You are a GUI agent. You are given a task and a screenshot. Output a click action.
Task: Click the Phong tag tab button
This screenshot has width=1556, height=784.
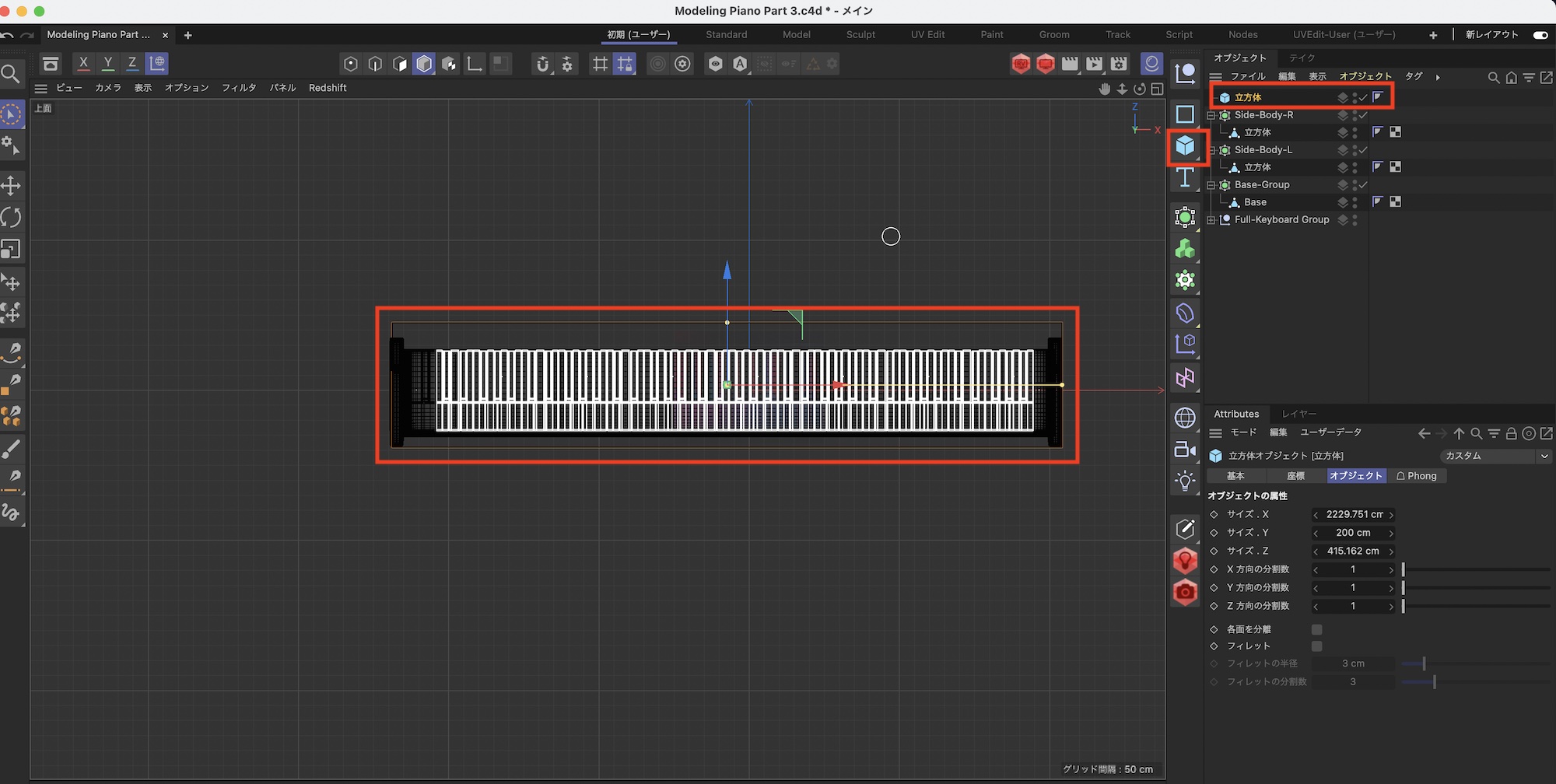click(x=1416, y=476)
